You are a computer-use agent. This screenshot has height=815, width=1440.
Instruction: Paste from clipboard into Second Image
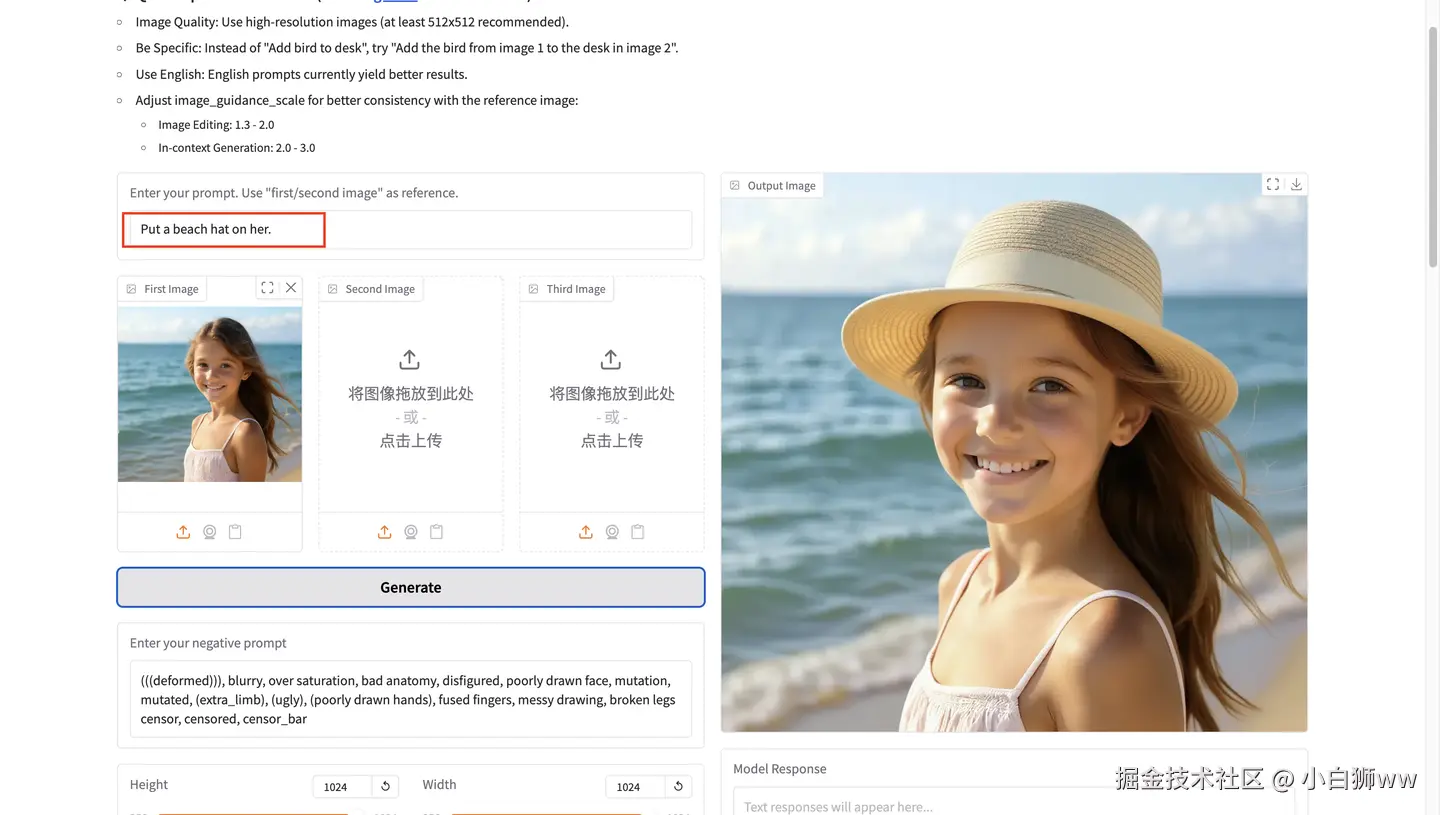tap(436, 532)
